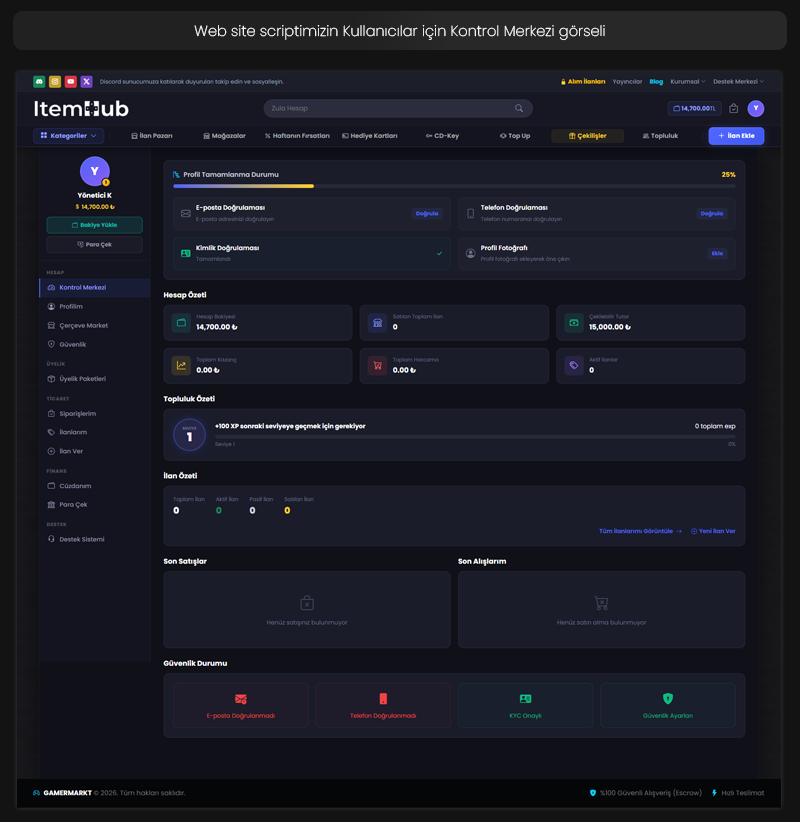
Task: Click the Kimlik Doğrulaması checkmark
Action: (439, 253)
